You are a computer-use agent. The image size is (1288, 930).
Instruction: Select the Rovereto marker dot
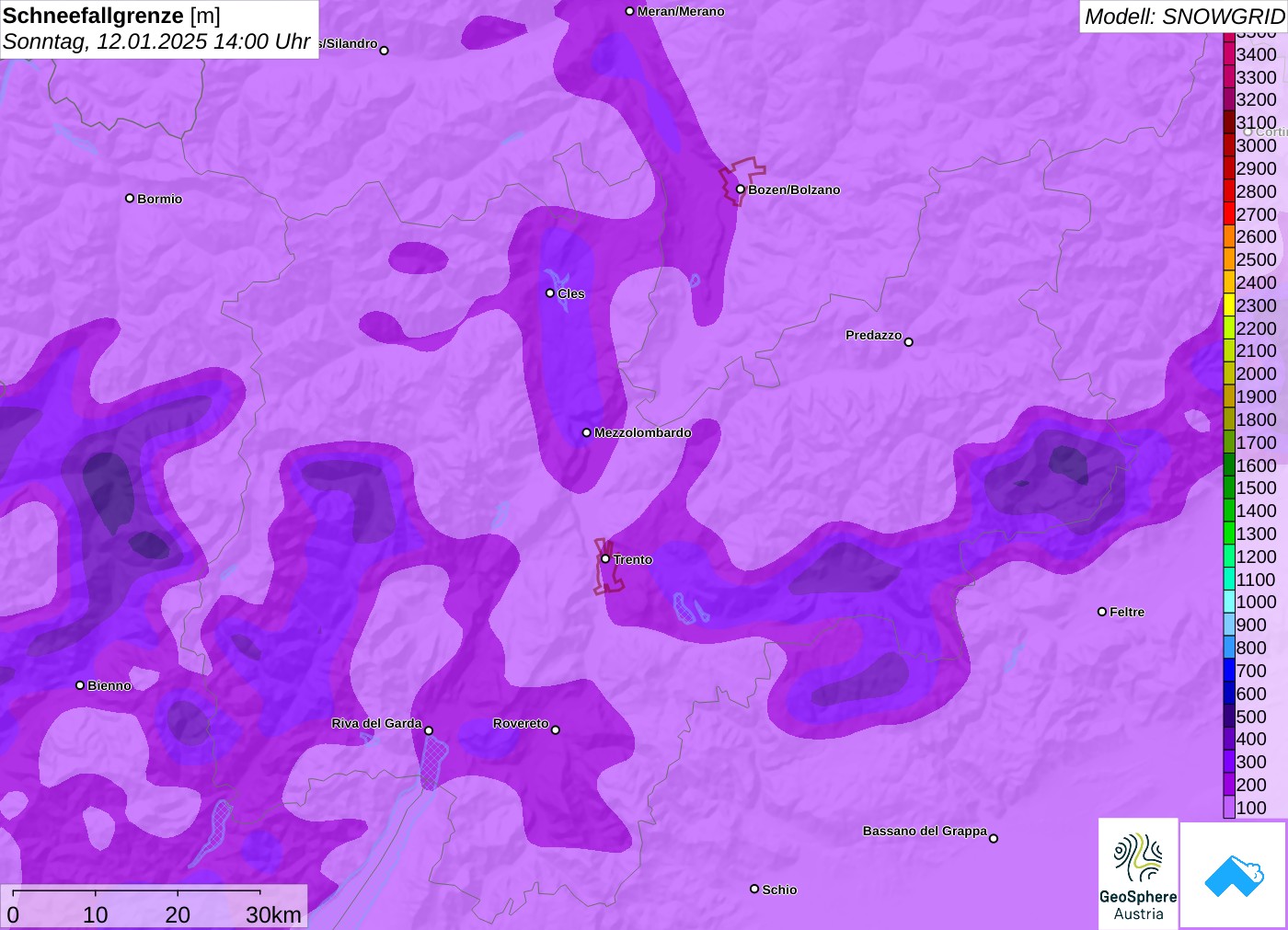(x=556, y=730)
